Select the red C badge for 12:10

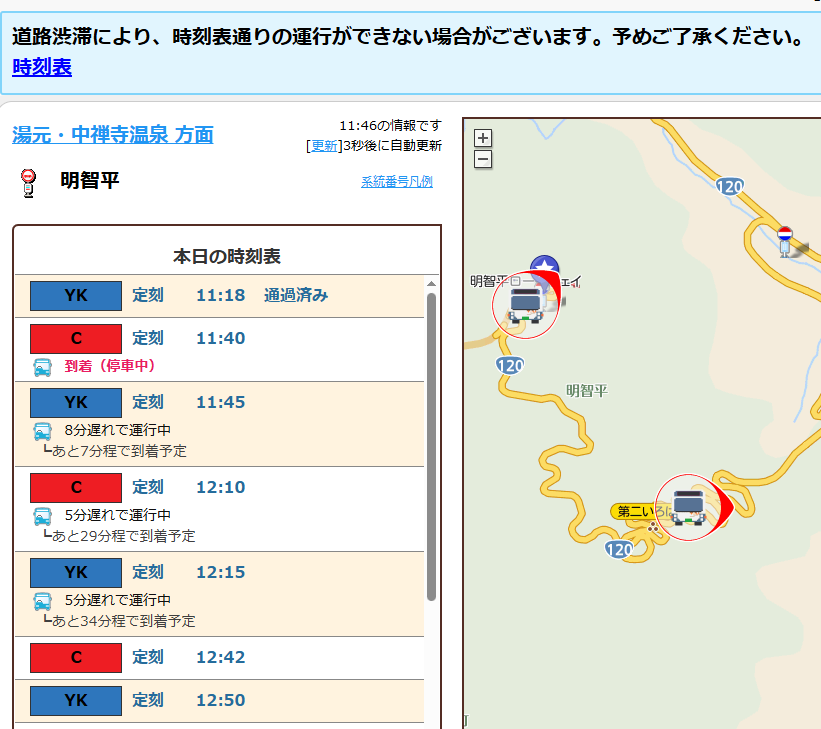tap(76, 487)
